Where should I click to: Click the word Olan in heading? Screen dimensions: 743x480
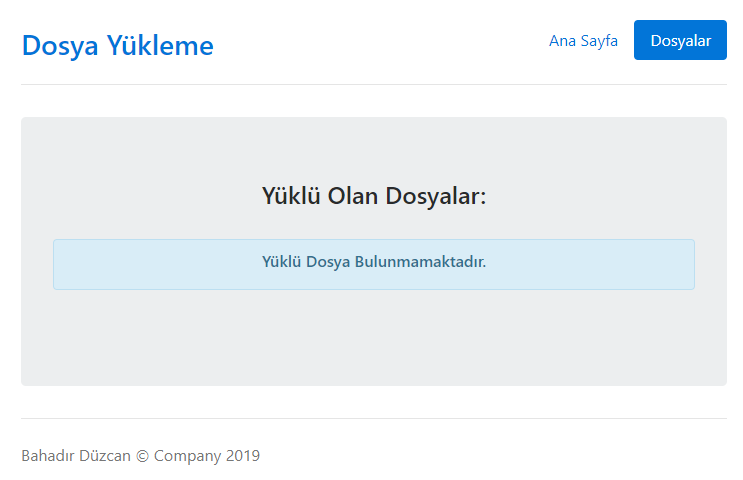[x=353, y=195]
